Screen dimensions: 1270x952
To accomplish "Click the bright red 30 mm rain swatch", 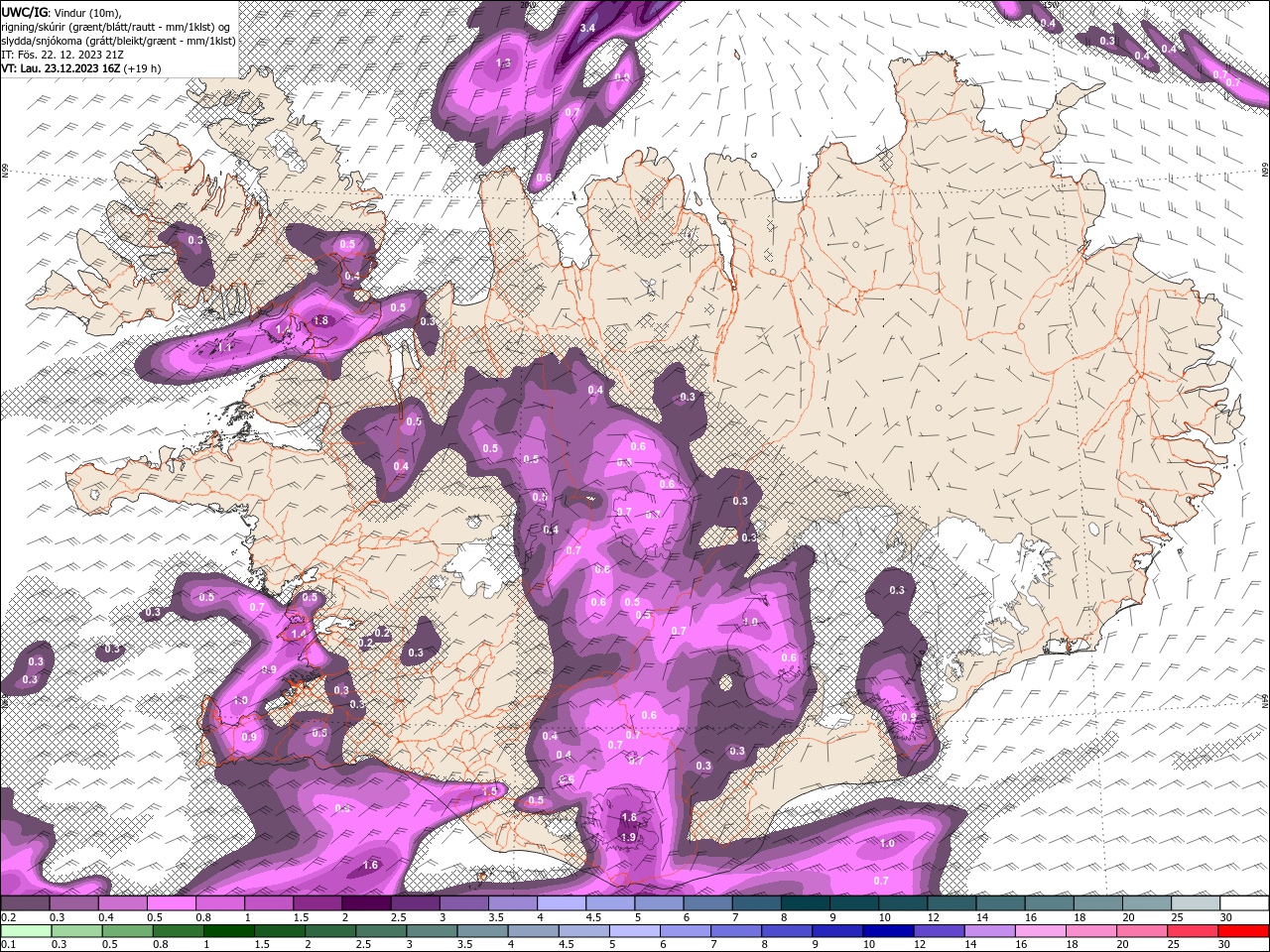I will point(1244,931).
